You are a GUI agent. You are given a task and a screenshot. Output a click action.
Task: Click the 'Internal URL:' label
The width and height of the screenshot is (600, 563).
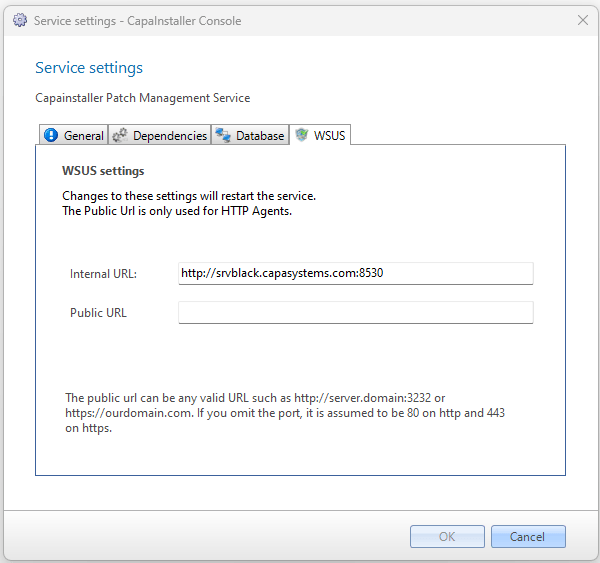(103, 274)
